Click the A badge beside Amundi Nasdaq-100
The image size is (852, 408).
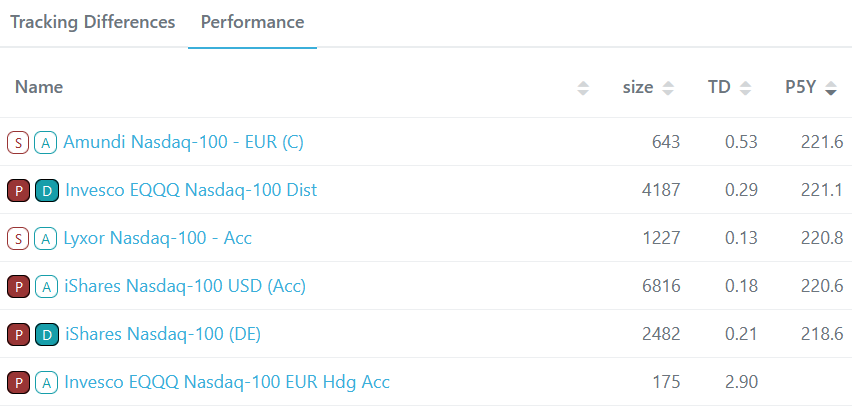(x=45, y=142)
